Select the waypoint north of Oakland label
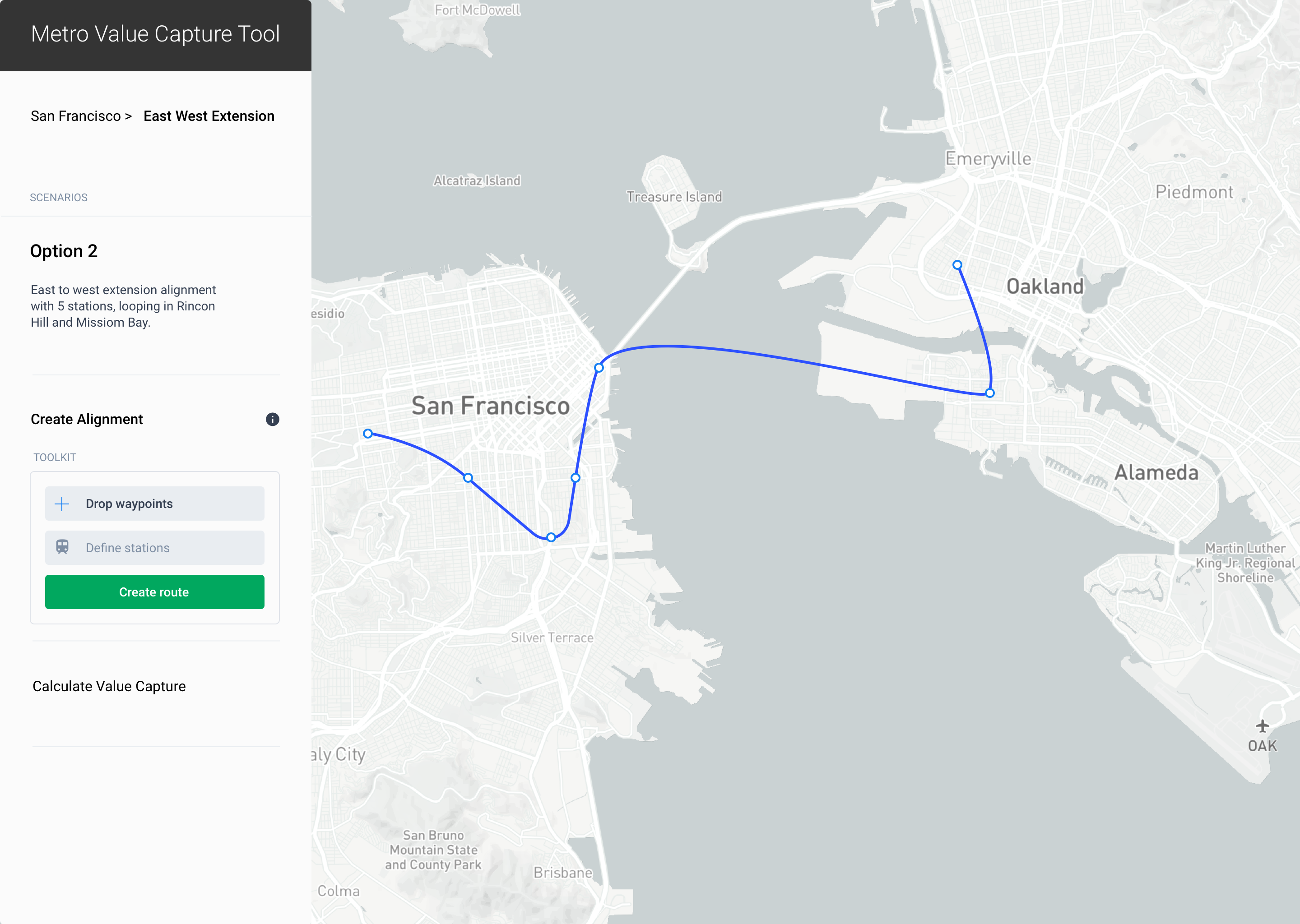 957,265
